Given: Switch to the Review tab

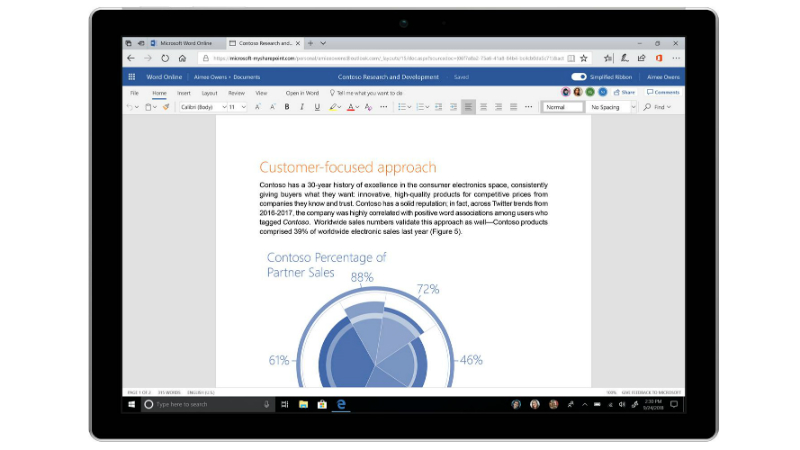Looking at the screenshot, I should (x=236, y=93).
